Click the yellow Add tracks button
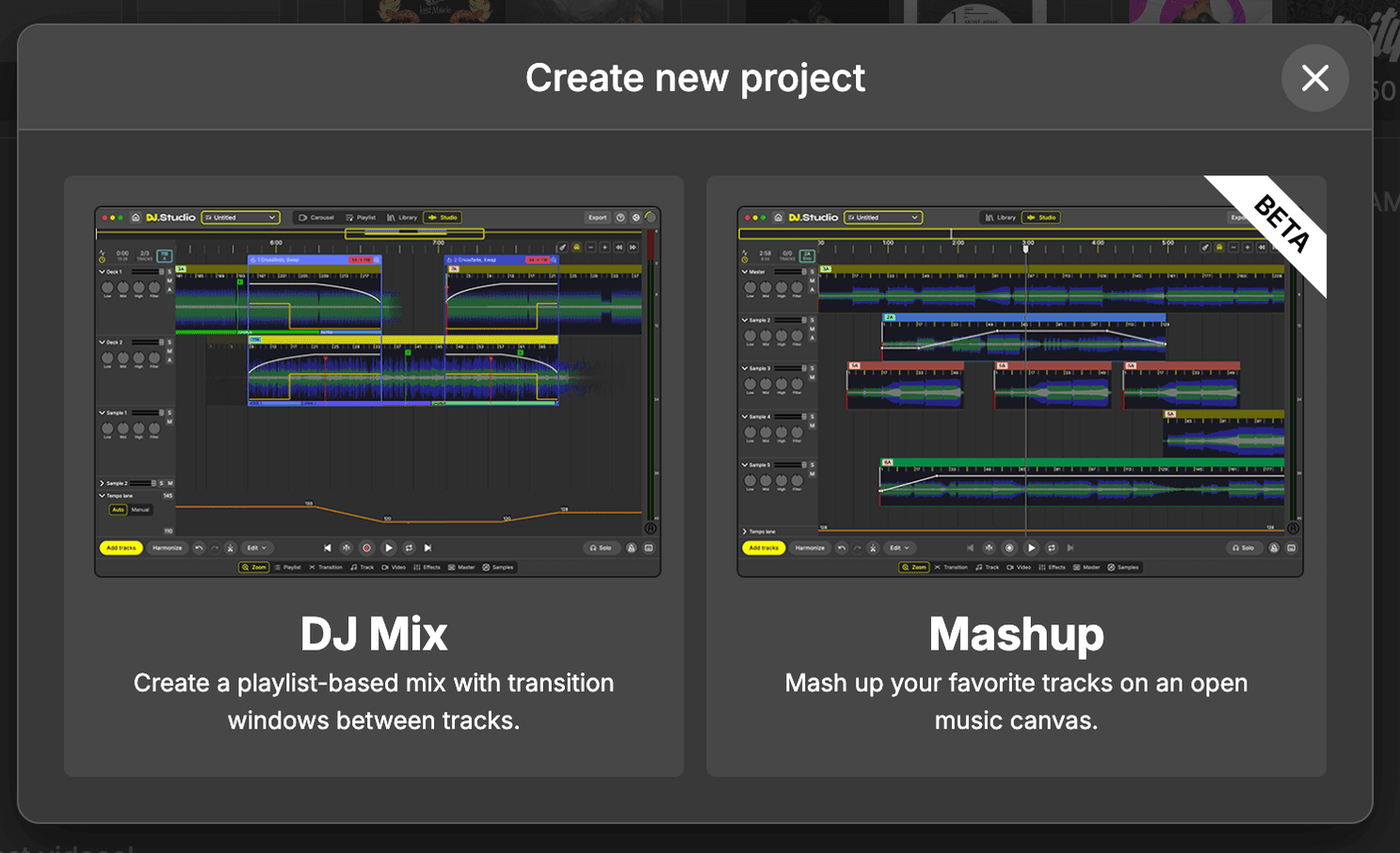This screenshot has height=853, width=1400. tap(121, 548)
